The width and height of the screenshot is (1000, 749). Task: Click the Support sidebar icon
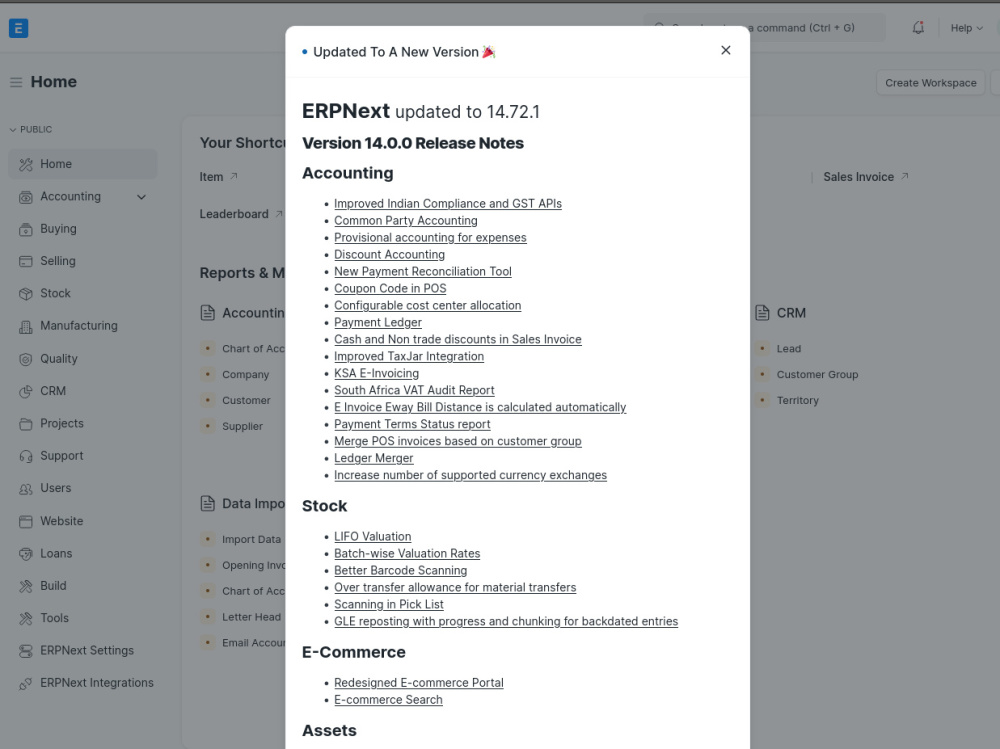(26, 456)
